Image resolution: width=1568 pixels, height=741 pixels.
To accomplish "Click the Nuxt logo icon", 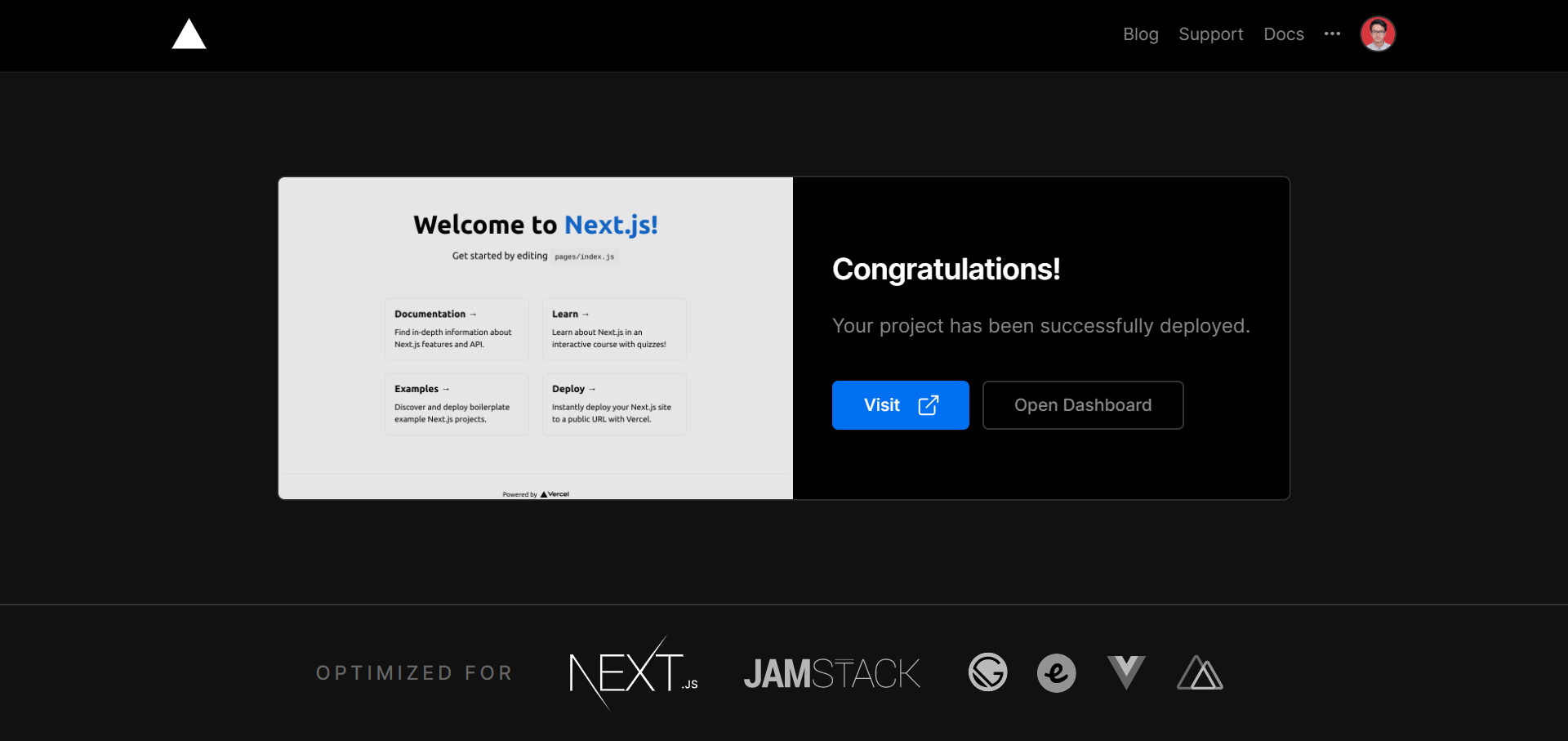I will (x=1200, y=673).
